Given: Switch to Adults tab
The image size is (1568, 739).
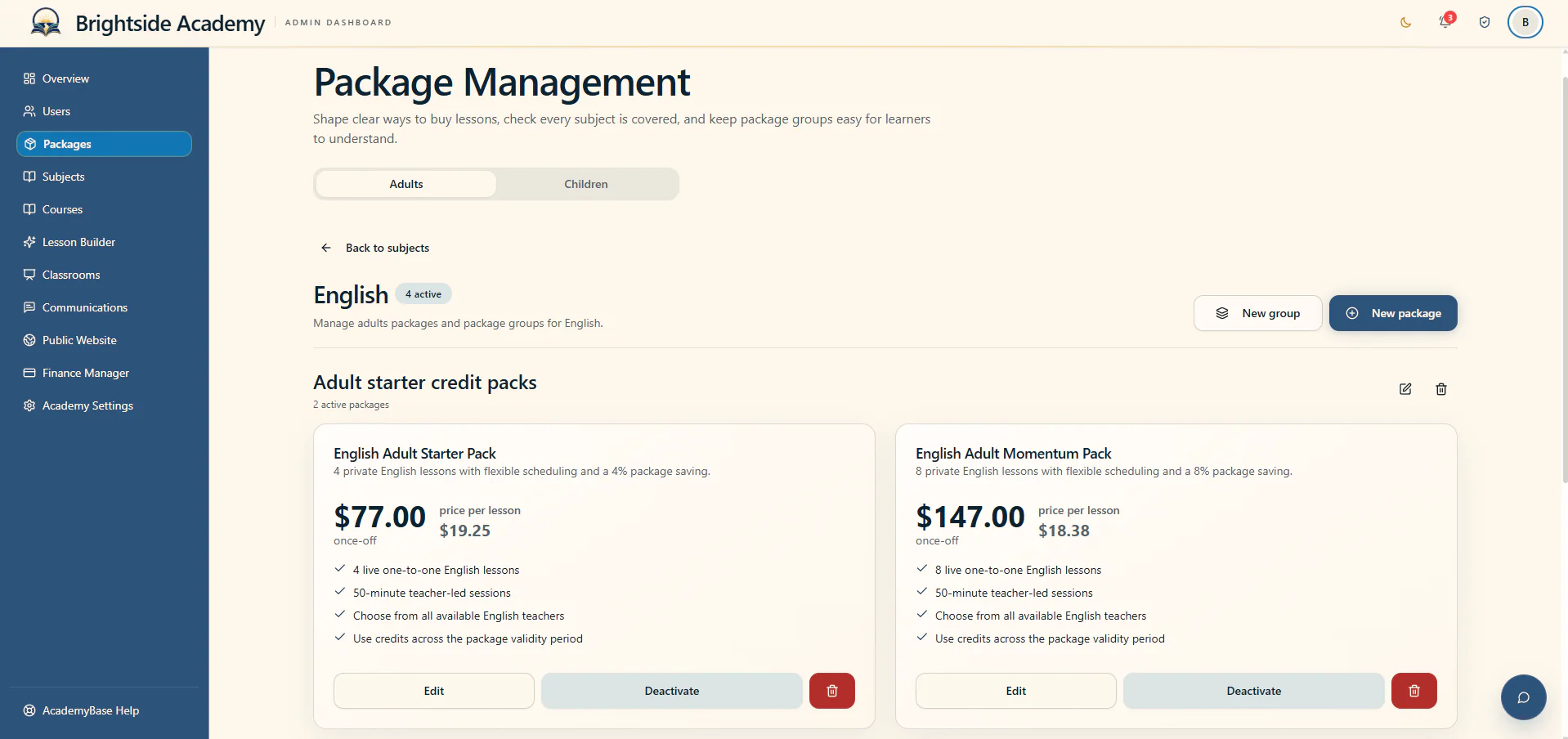Looking at the screenshot, I should [406, 184].
